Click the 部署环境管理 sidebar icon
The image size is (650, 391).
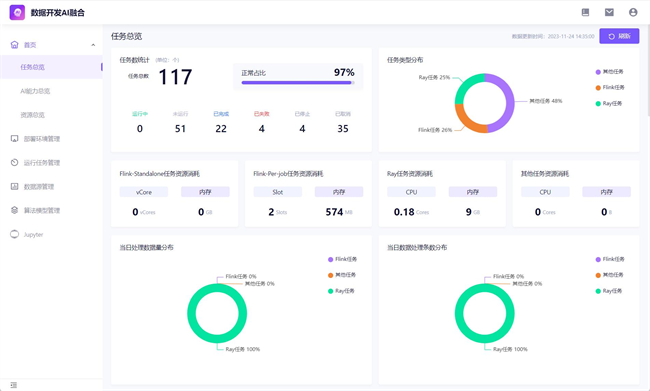pos(15,138)
